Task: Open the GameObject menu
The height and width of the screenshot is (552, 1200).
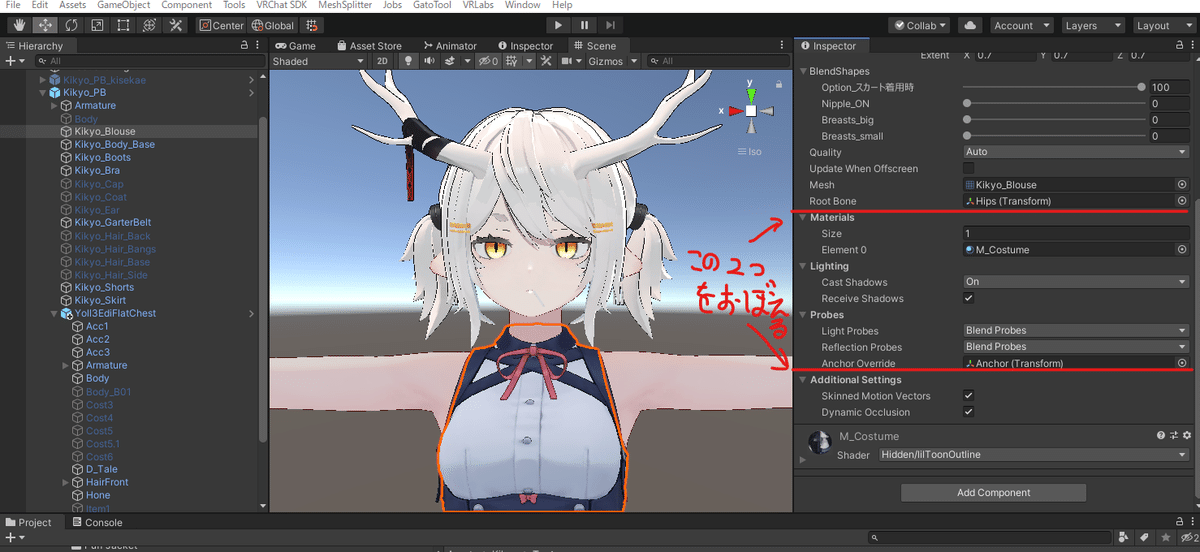Action: tap(124, 6)
